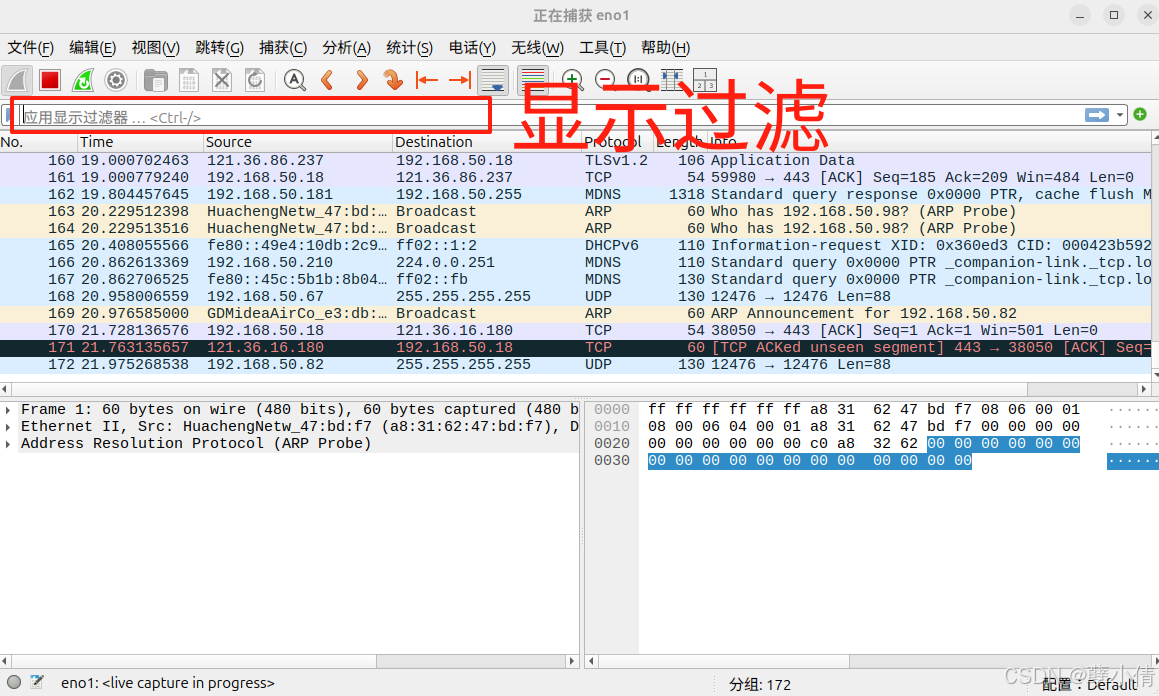Restart the current capture
This screenshot has height=696, width=1159.
pos(82,80)
